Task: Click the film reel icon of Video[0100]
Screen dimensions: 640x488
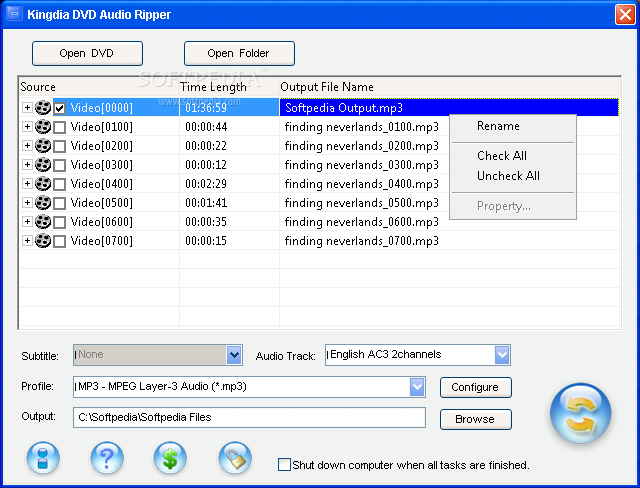Action: [43, 127]
